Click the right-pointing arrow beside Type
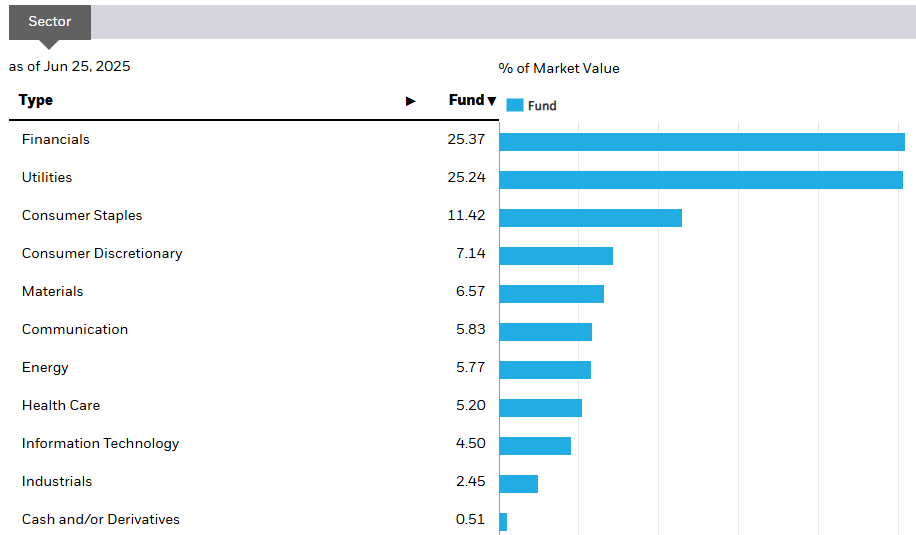 pos(410,101)
